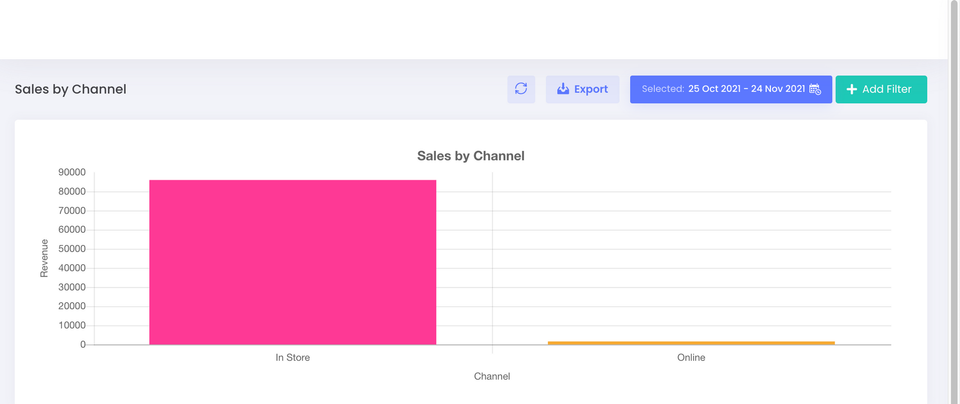The height and width of the screenshot is (404, 960).
Task: Click the Channel x-axis title
Action: coord(492,376)
